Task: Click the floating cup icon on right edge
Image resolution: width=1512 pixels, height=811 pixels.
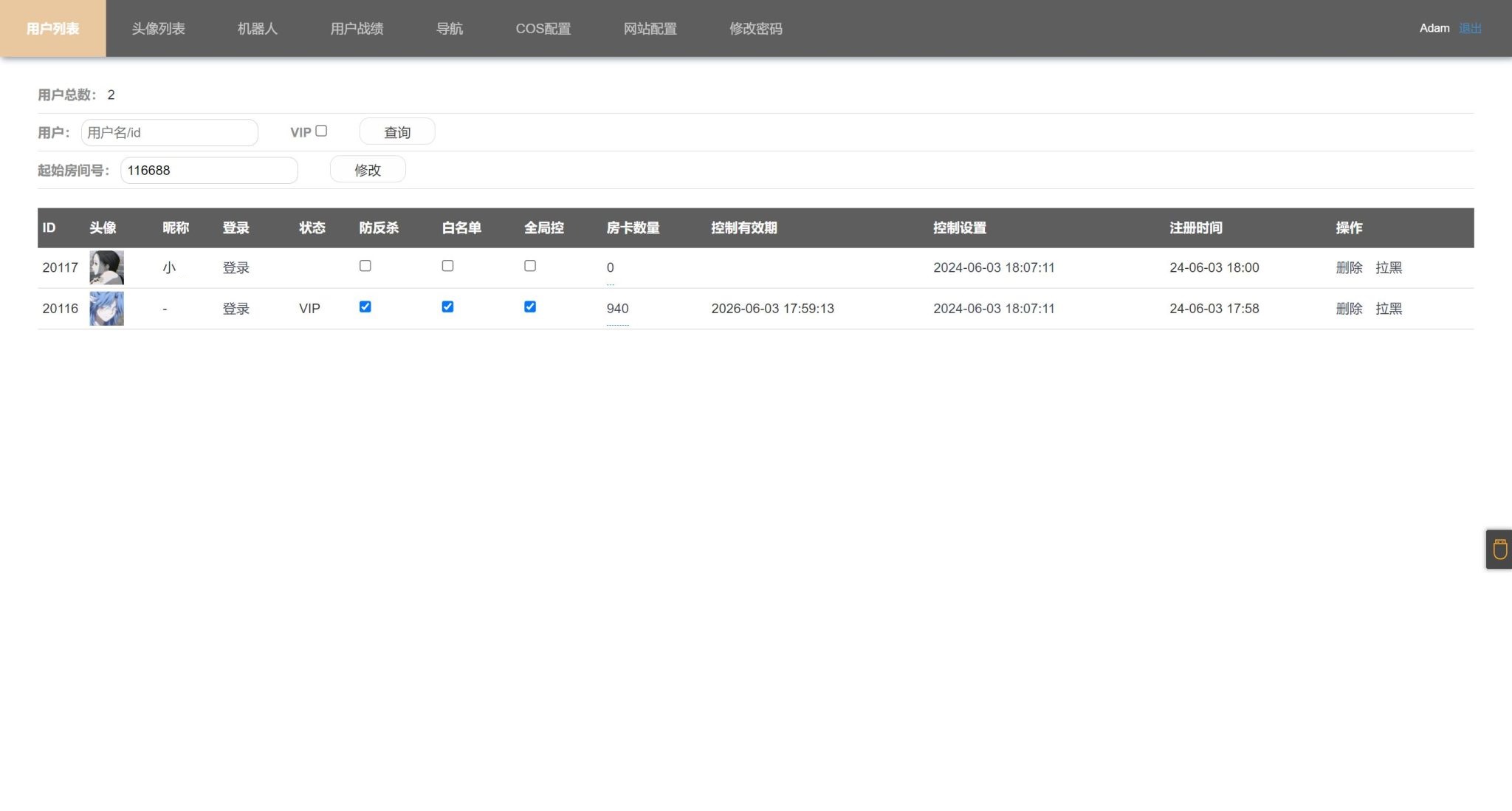Action: coord(1499,549)
